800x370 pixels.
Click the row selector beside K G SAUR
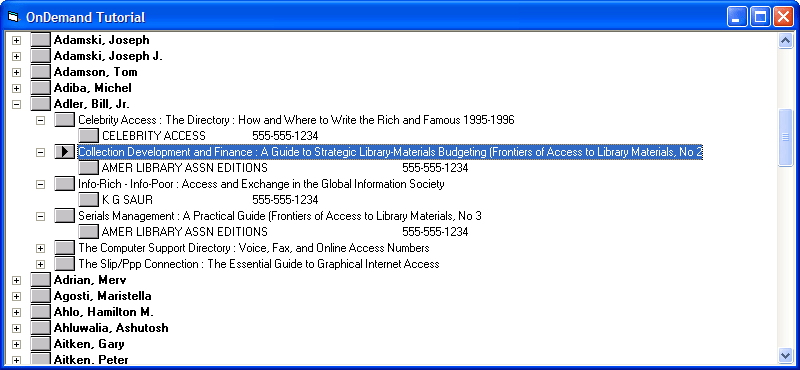pyautogui.click(x=89, y=200)
